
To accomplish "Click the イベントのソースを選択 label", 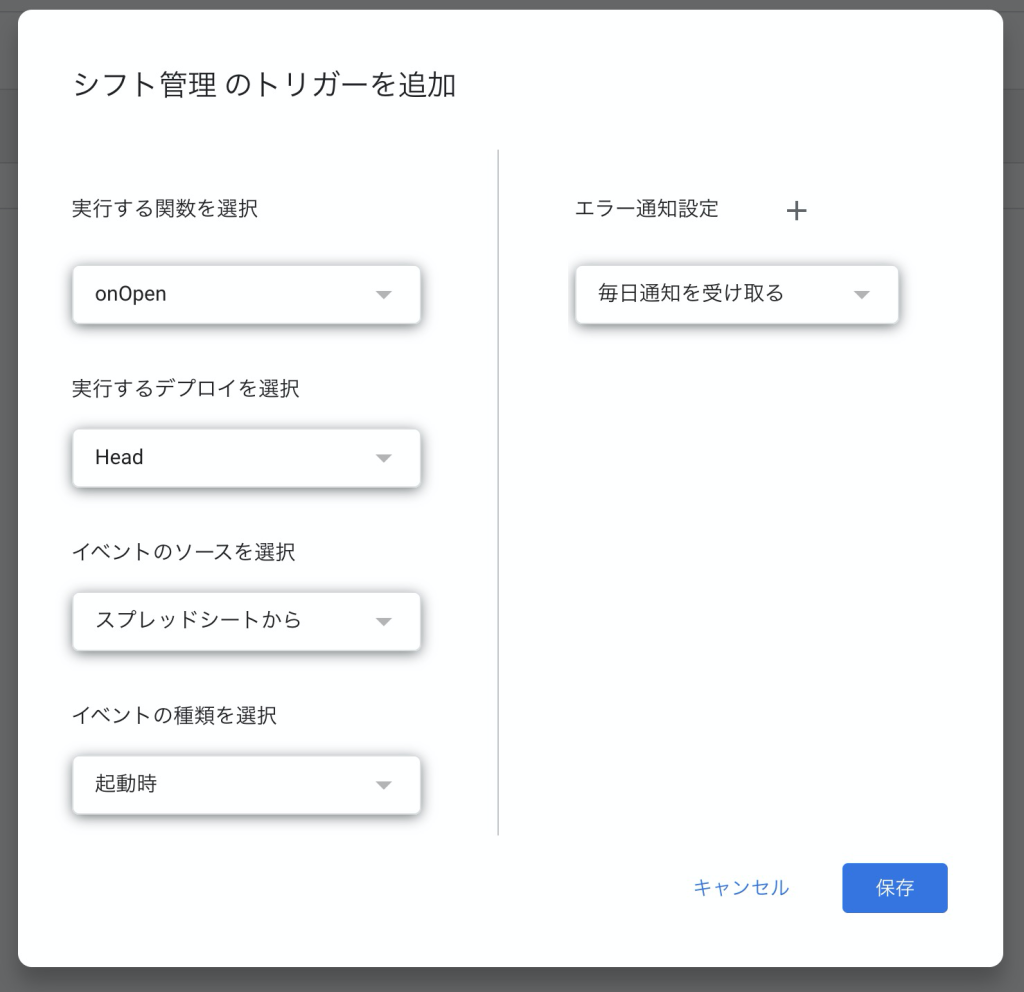I will 184,552.
